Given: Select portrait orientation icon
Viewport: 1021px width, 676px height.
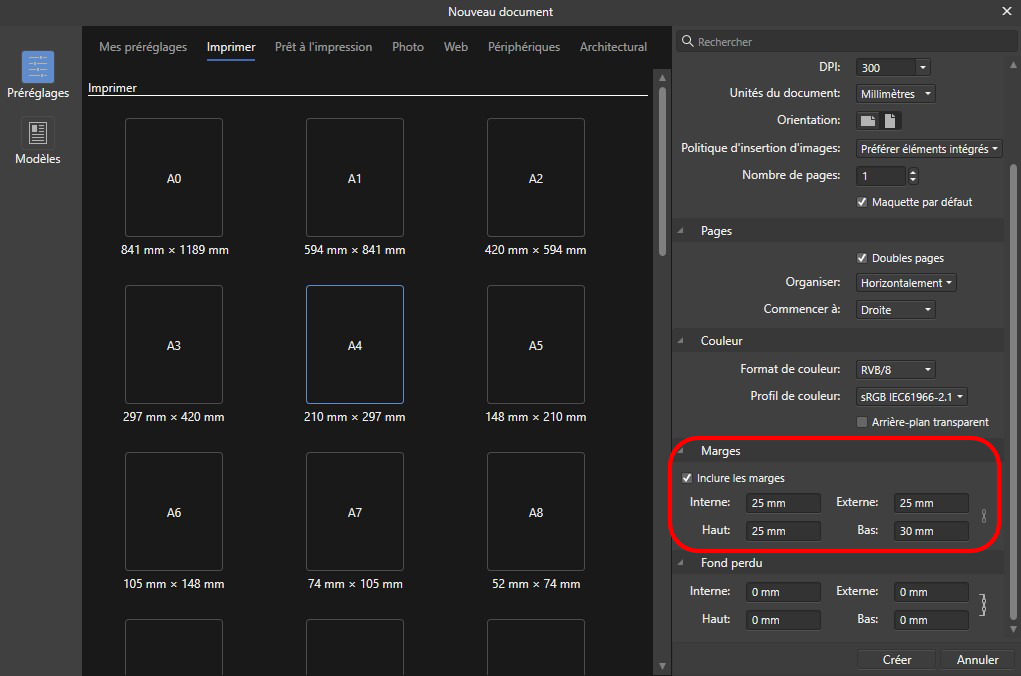Looking at the screenshot, I should tap(890, 120).
